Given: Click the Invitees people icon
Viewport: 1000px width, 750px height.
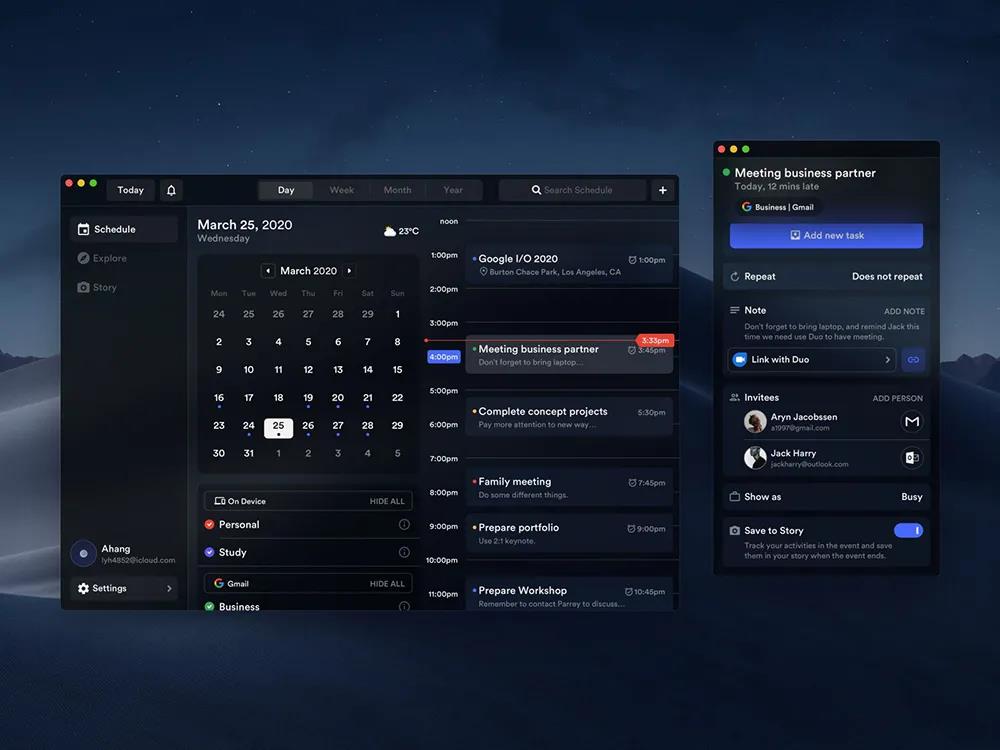Looking at the screenshot, I should click(x=735, y=397).
